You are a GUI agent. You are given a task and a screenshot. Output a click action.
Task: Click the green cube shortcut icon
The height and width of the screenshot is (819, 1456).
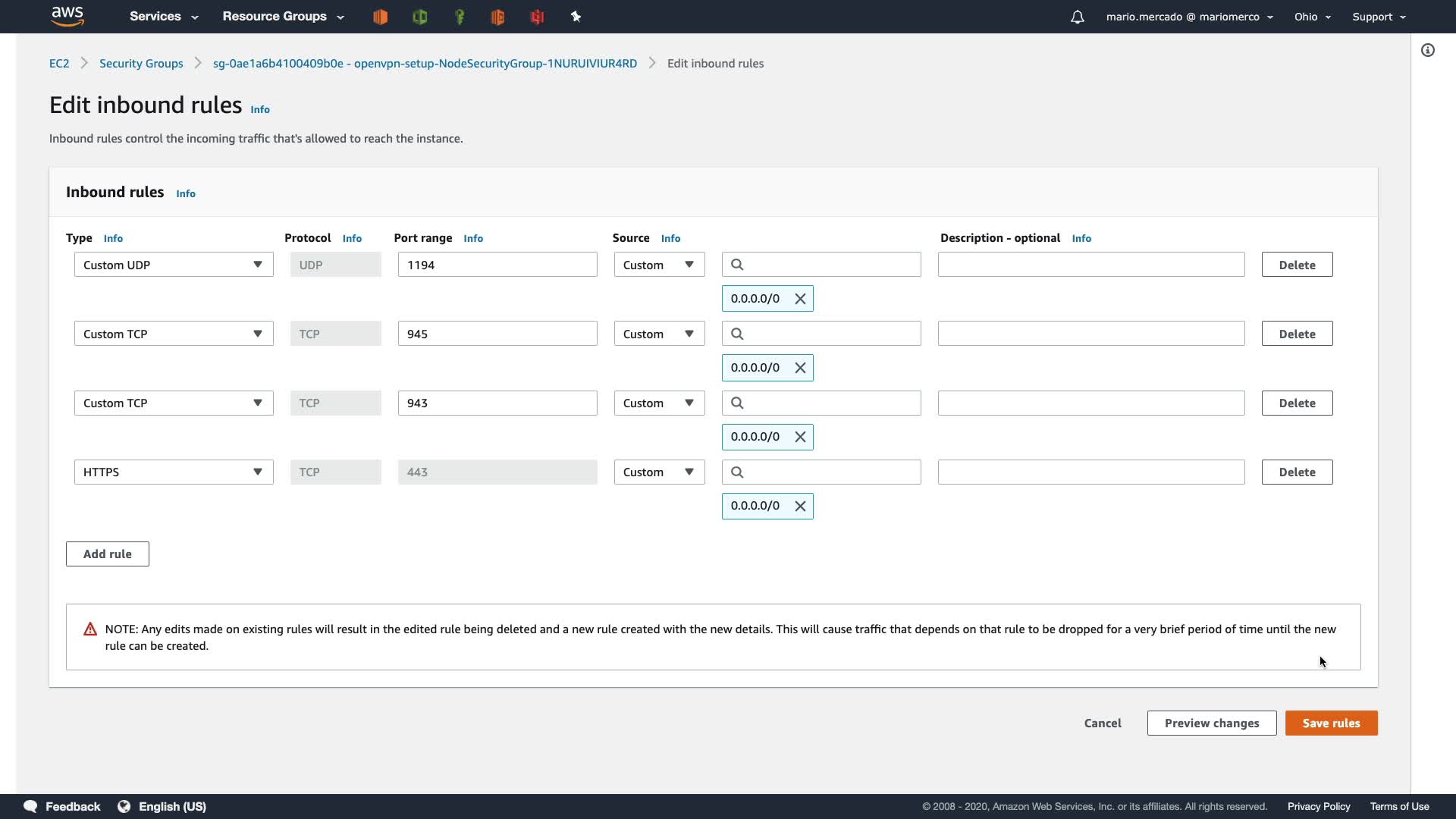click(x=420, y=17)
